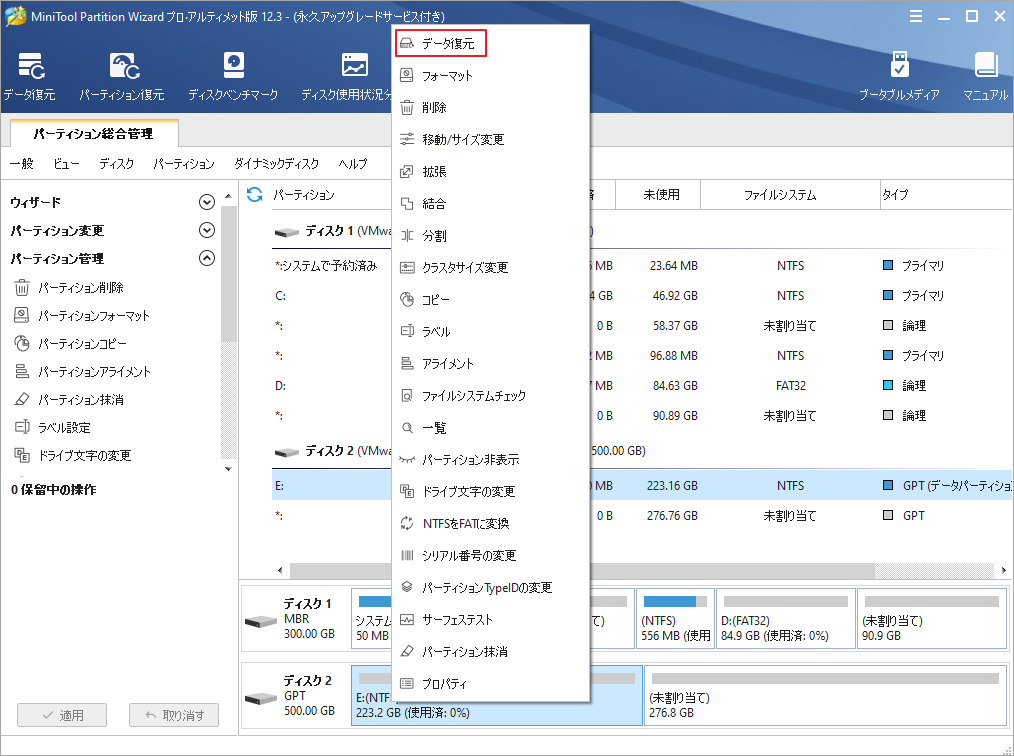The image size is (1014, 756).
Task: Select 一覧 in the context menu
Action: pyautogui.click(x=491, y=427)
